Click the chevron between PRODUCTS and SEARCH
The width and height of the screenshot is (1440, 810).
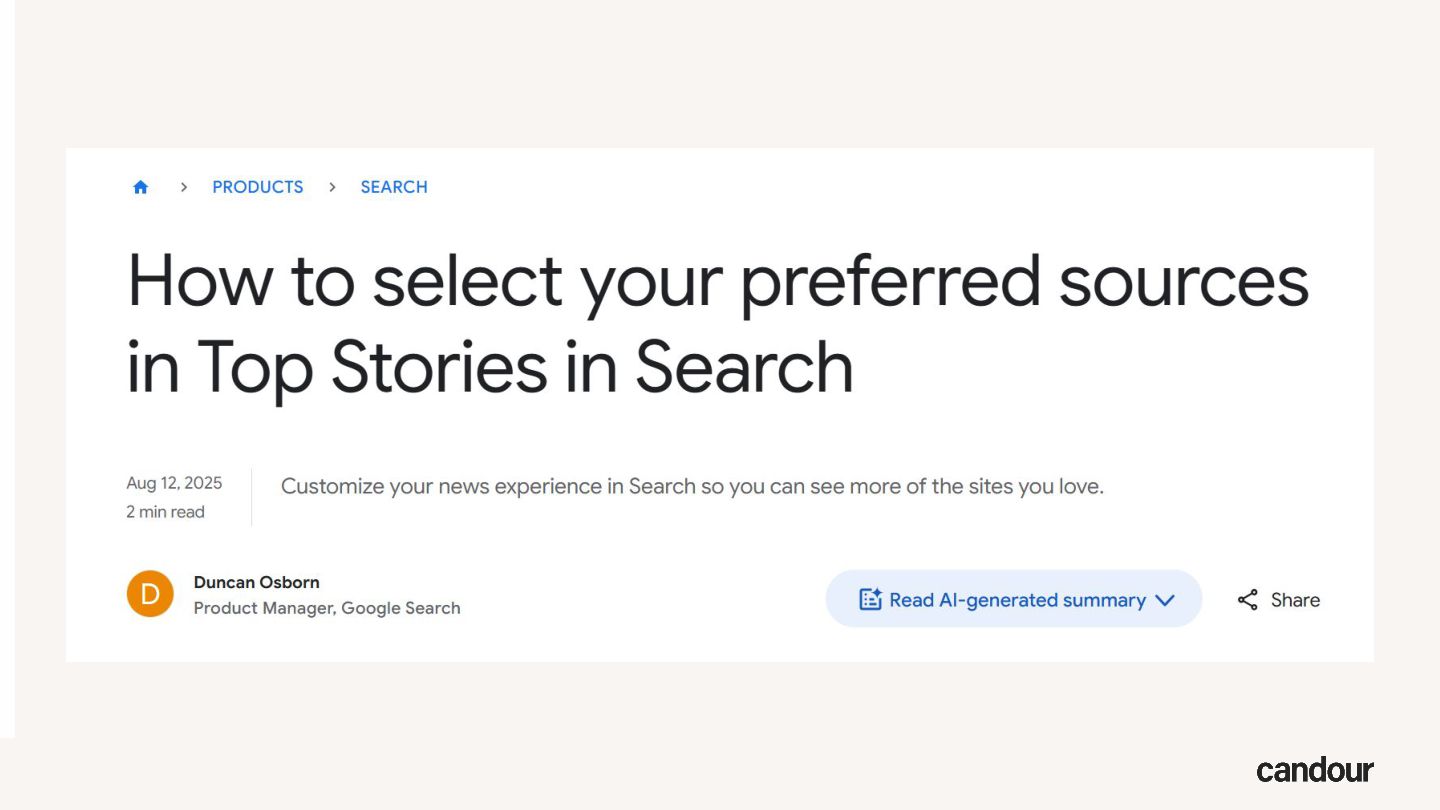pyautogui.click(x=332, y=187)
